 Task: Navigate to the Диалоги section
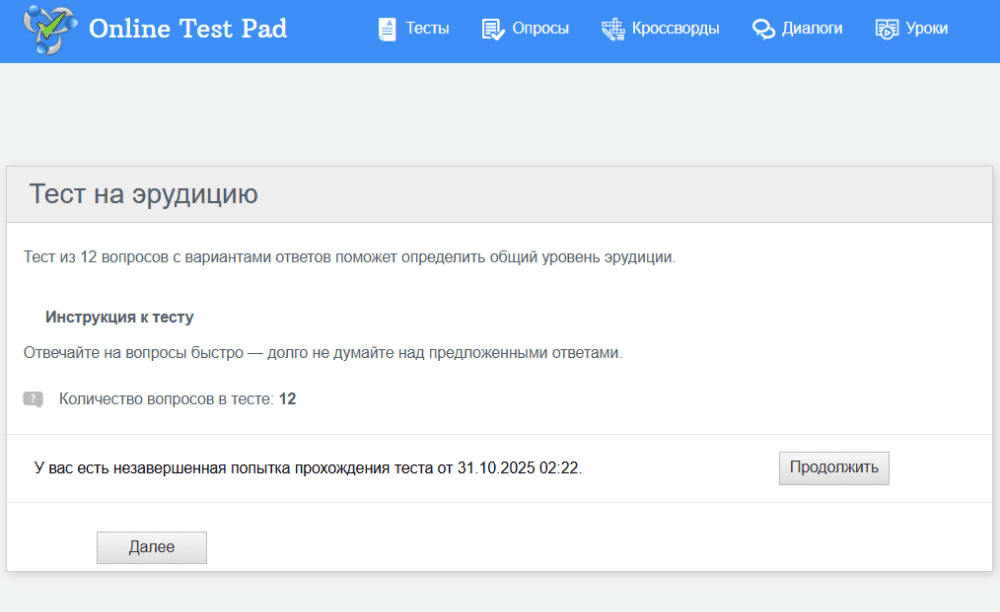[812, 29]
